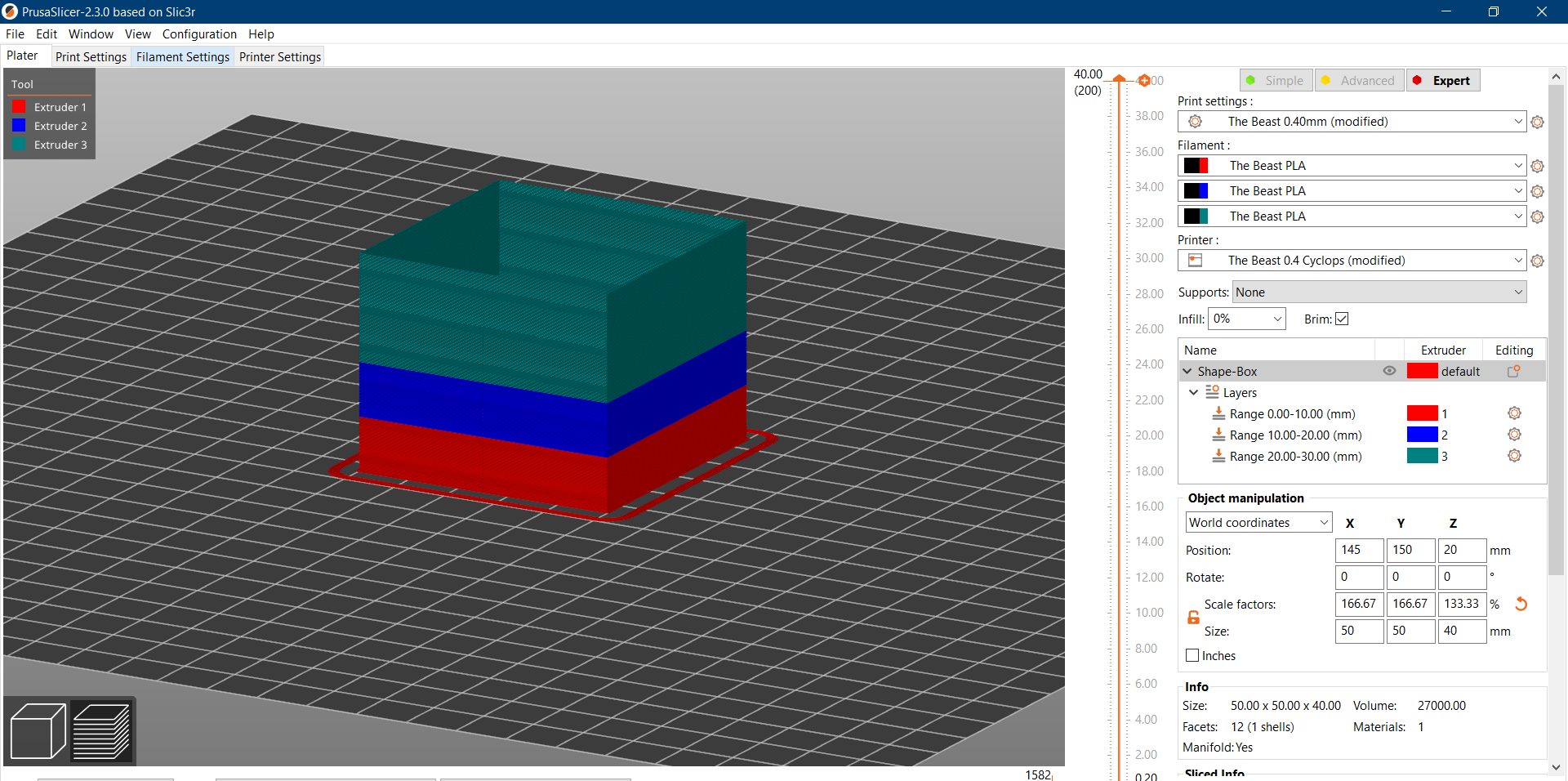1568x781 pixels.
Task: Click the reset scale arrow icon
Action: coord(1521,605)
